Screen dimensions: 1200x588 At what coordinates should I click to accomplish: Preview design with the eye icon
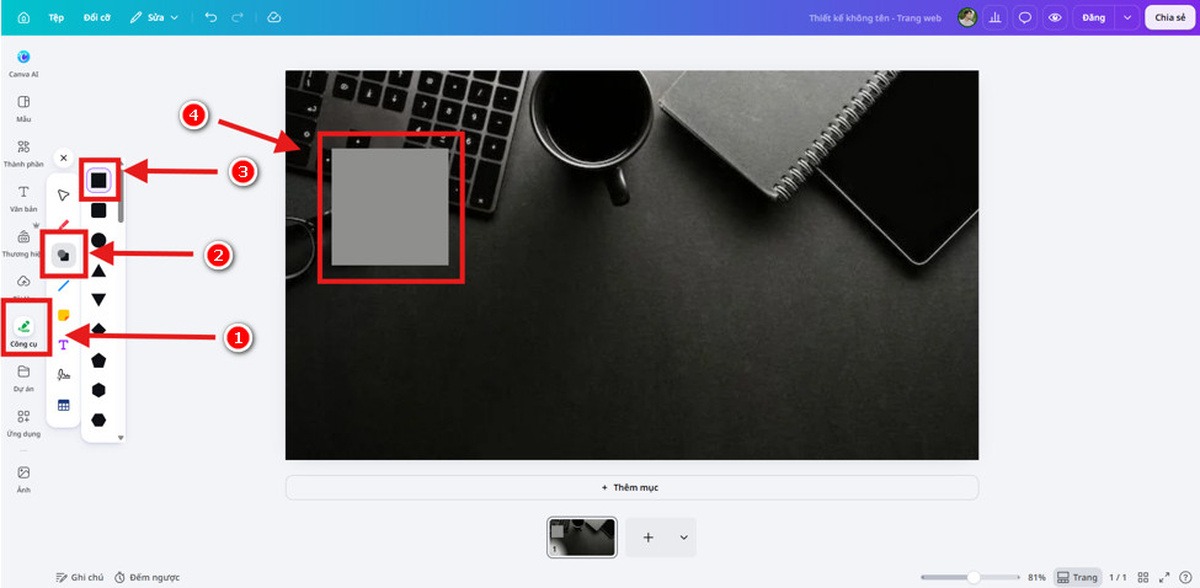[1054, 17]
